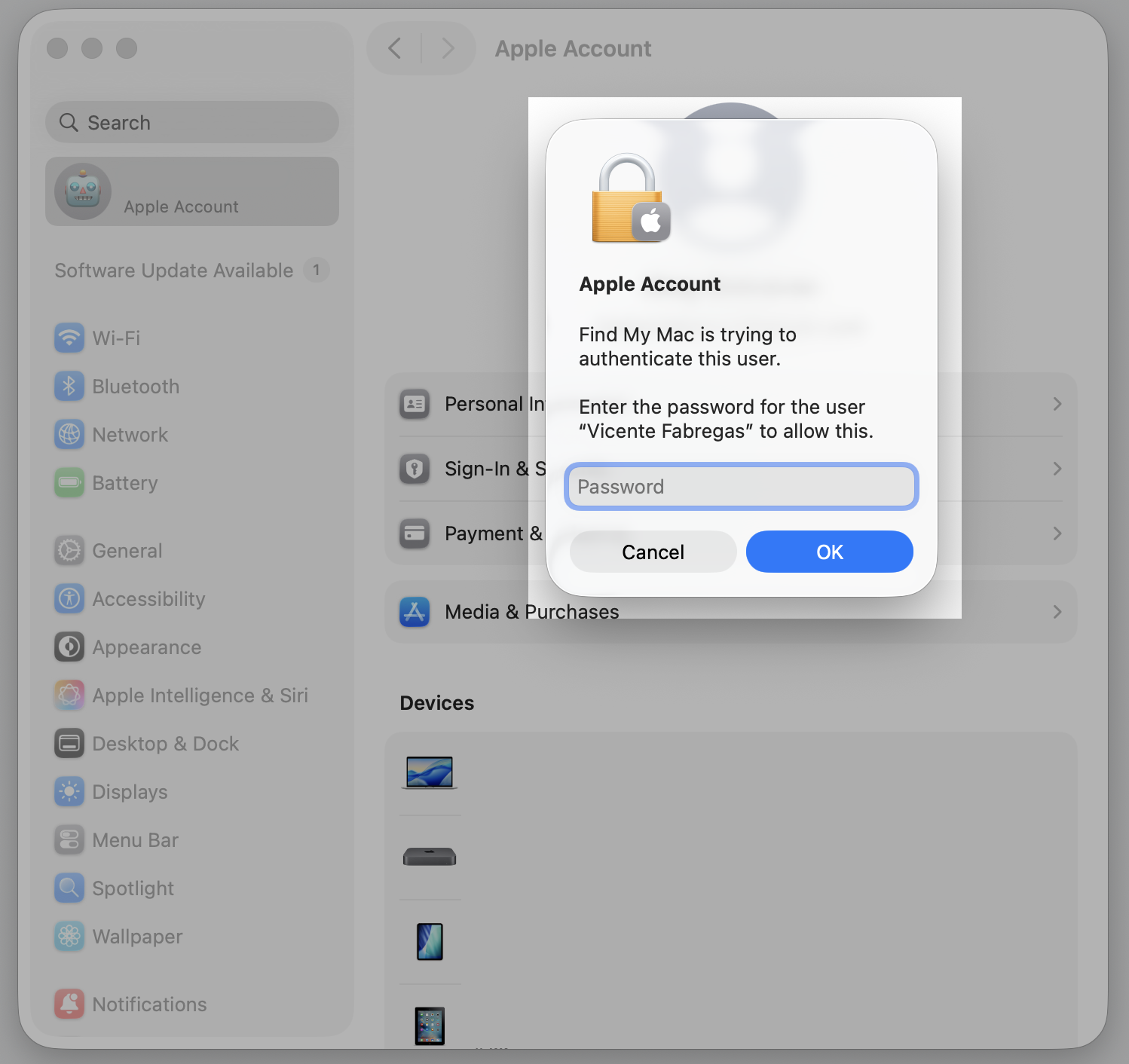
Task: Click the Wi-Fi label text
Action: click(x=116, y=338)
